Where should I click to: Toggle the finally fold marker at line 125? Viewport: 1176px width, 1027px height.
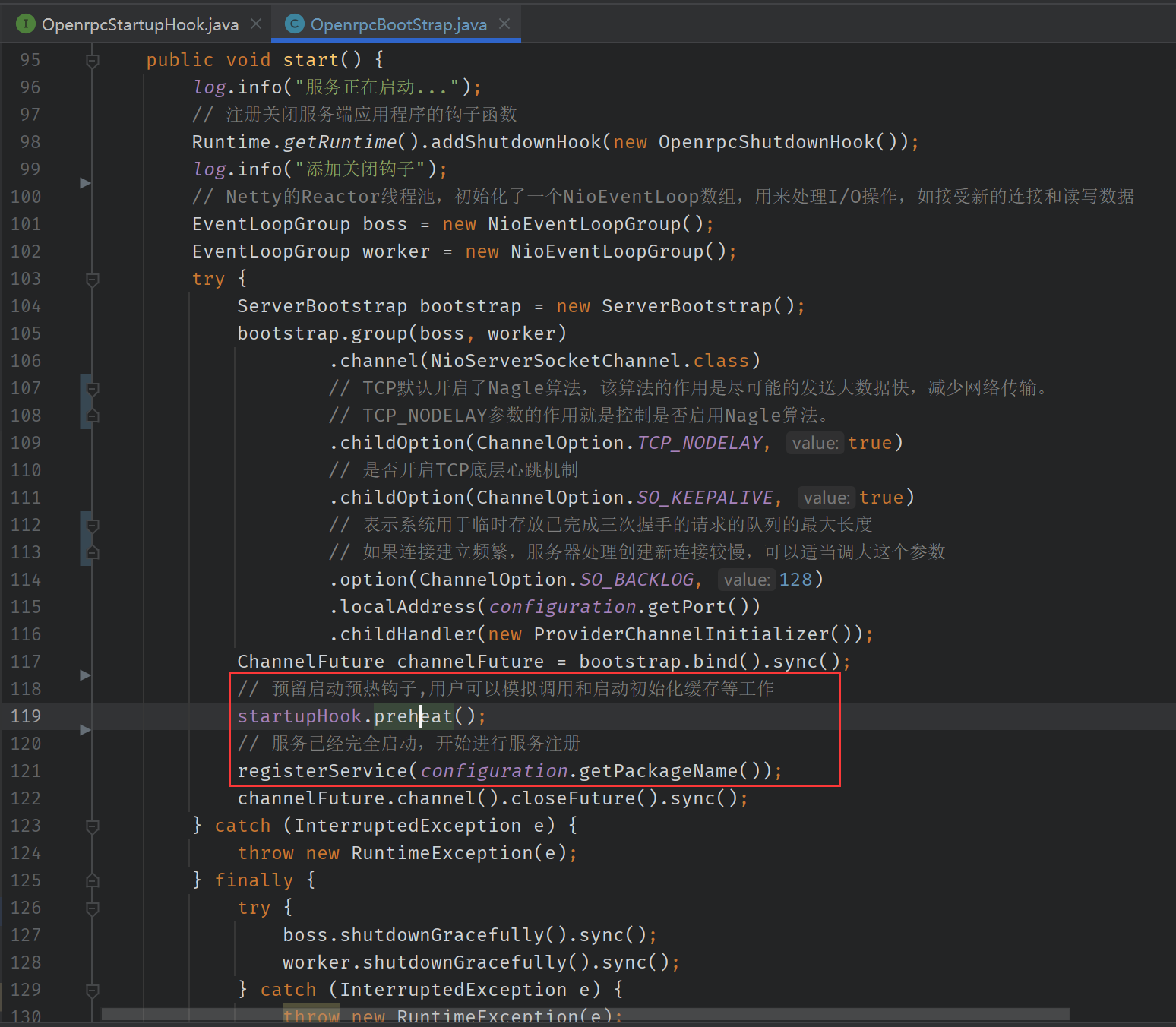93,880
